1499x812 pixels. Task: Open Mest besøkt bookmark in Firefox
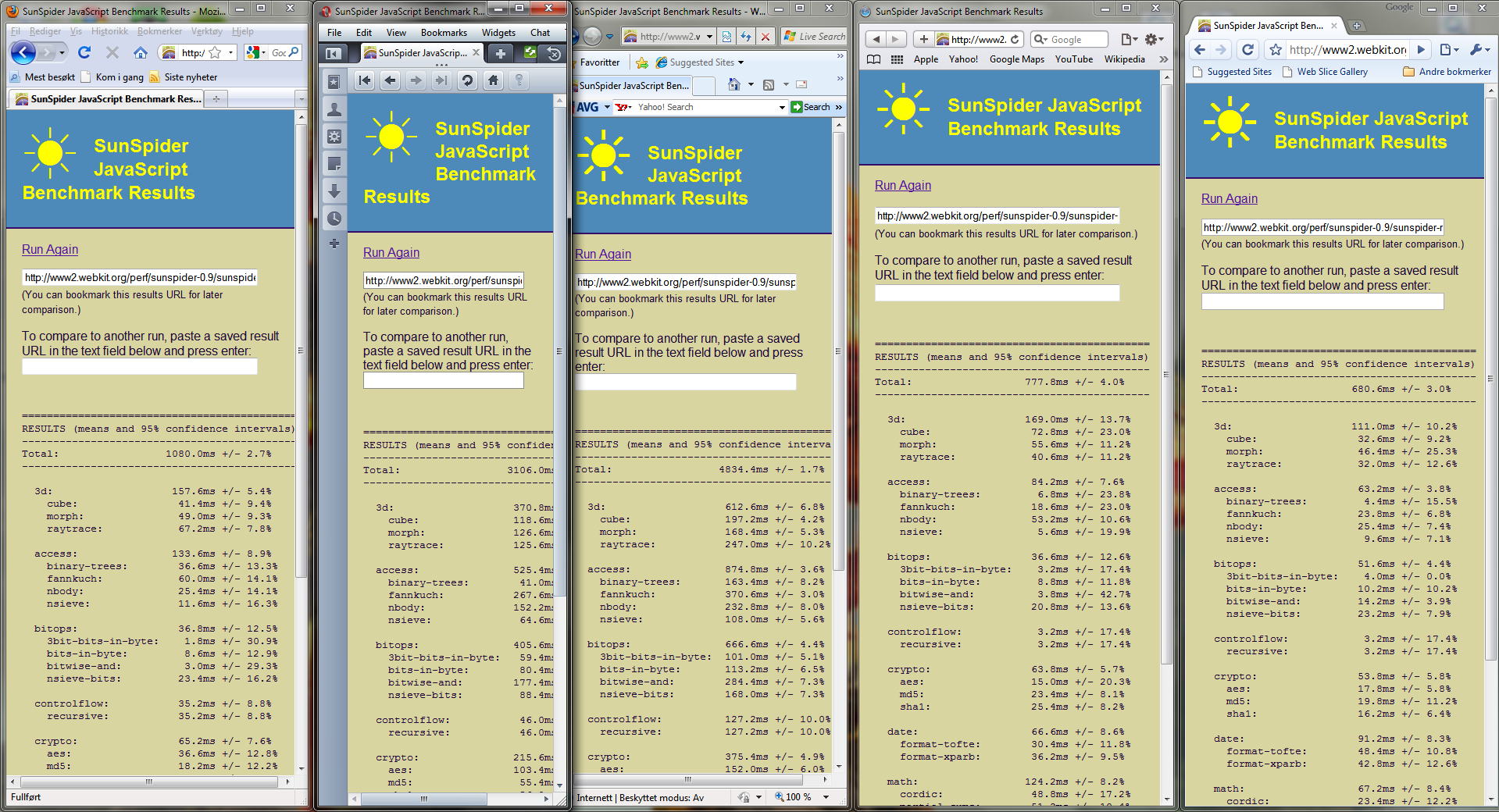43,77
